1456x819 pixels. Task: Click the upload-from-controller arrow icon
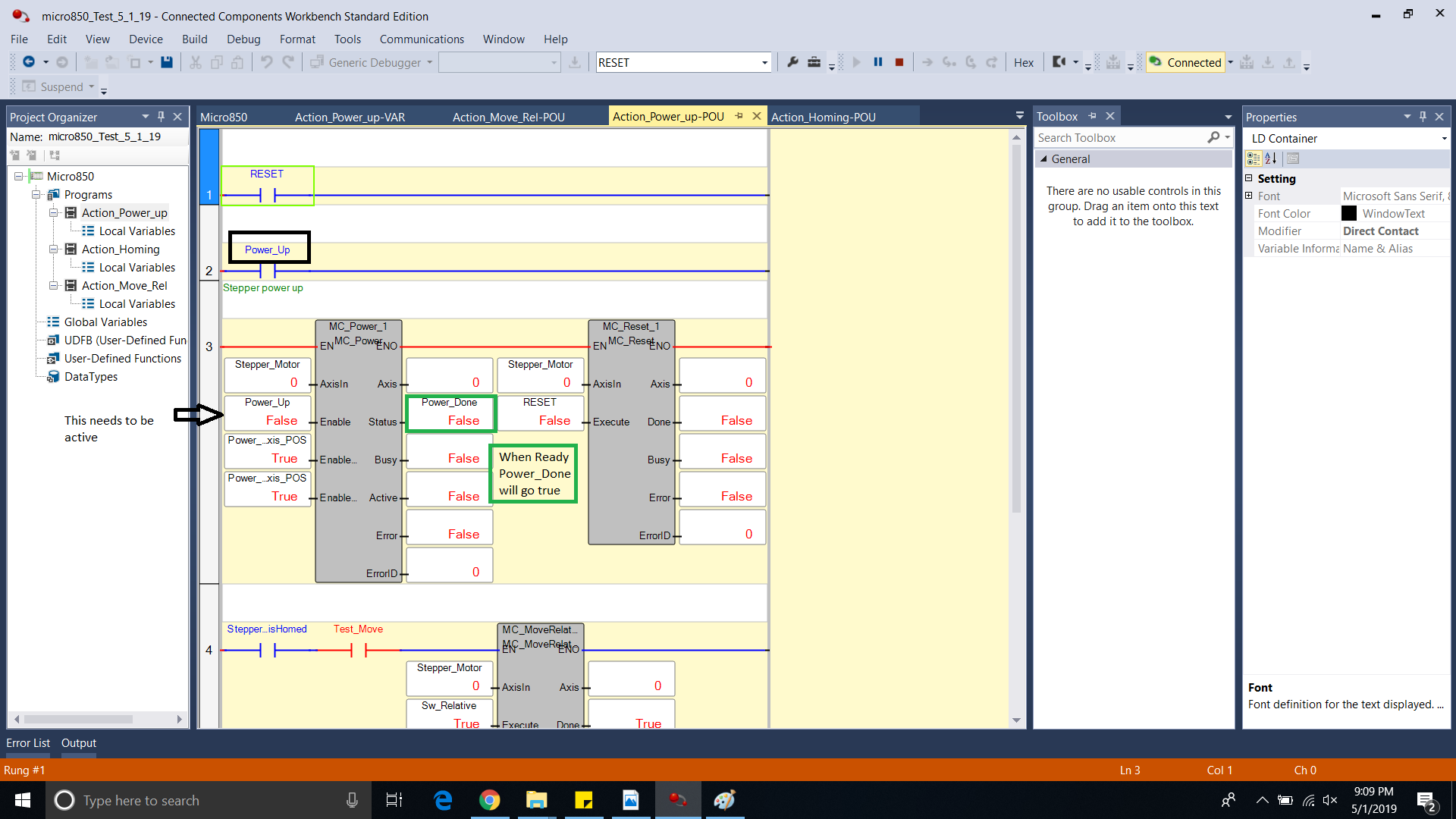tap(1289, 62)
